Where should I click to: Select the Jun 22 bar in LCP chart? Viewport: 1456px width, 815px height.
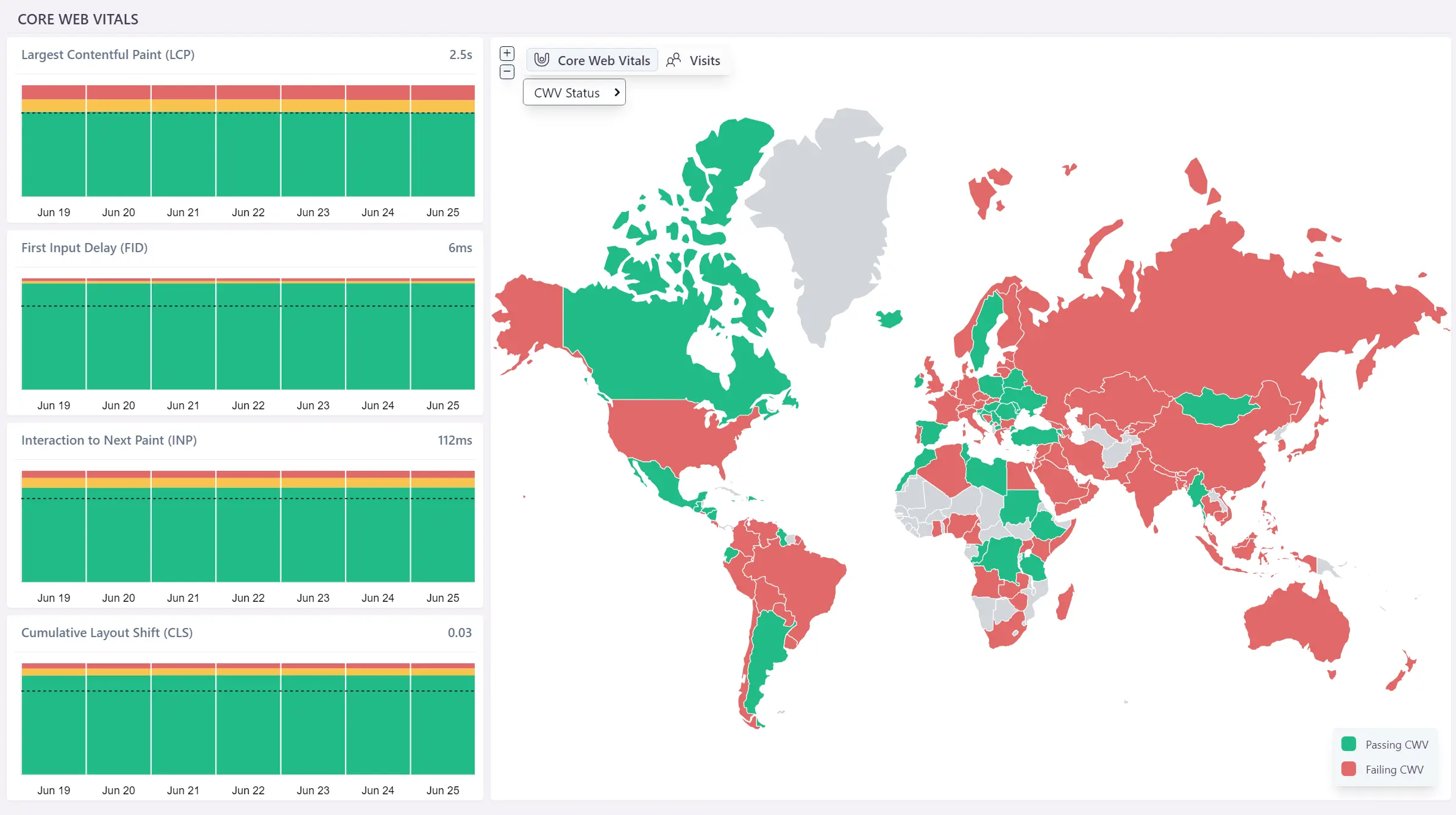tap(248, 141)
